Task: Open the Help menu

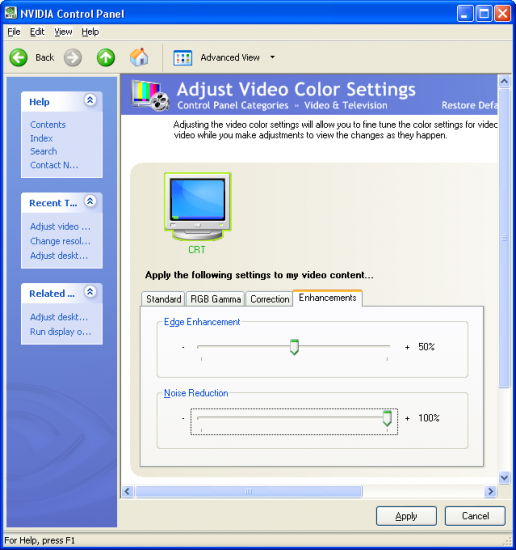Action: coord(90,32)
